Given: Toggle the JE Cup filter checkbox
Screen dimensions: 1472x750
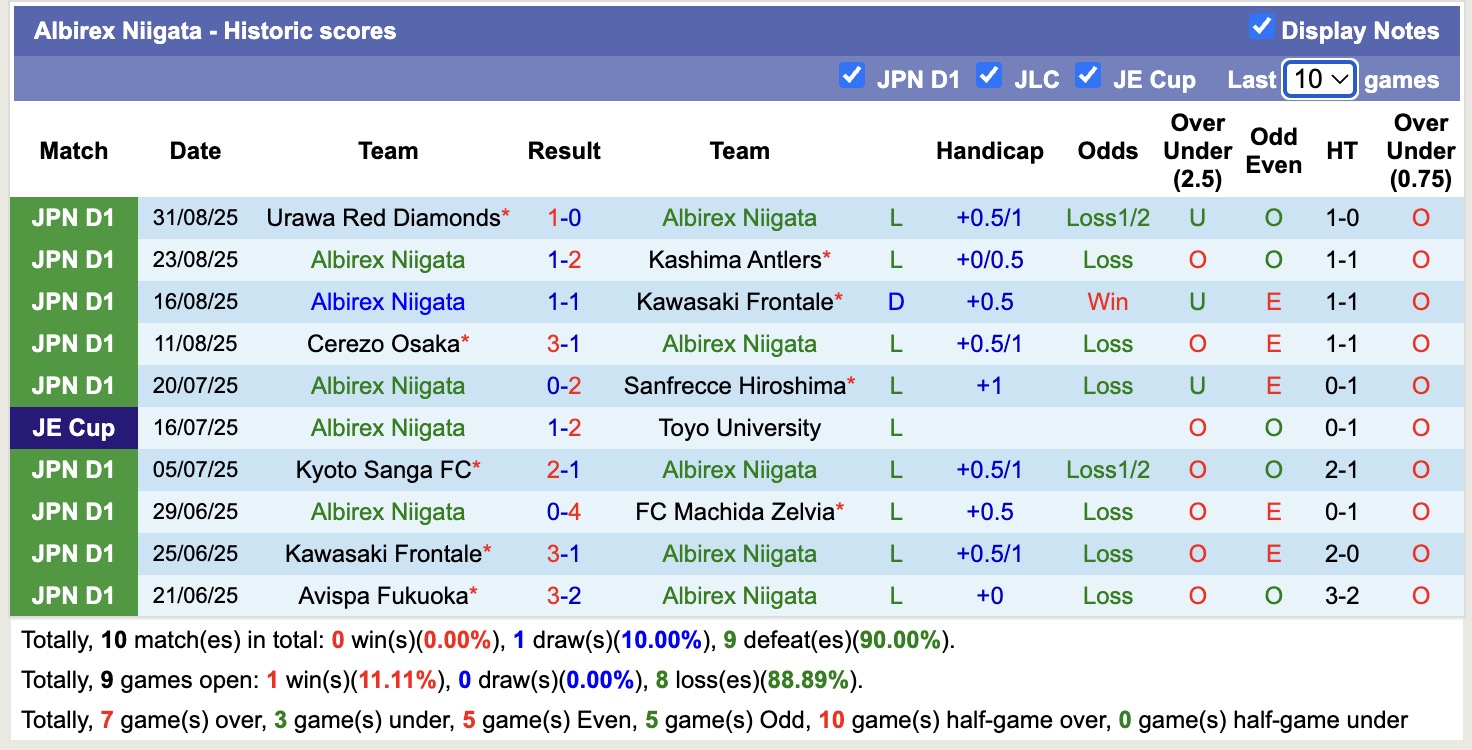Looking at the screenshot, I should 1088,76.
